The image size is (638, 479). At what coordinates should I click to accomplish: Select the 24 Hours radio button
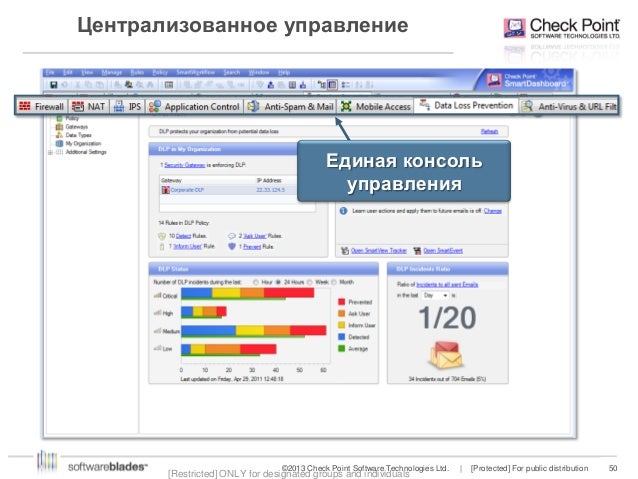click(x=278, y=282)
